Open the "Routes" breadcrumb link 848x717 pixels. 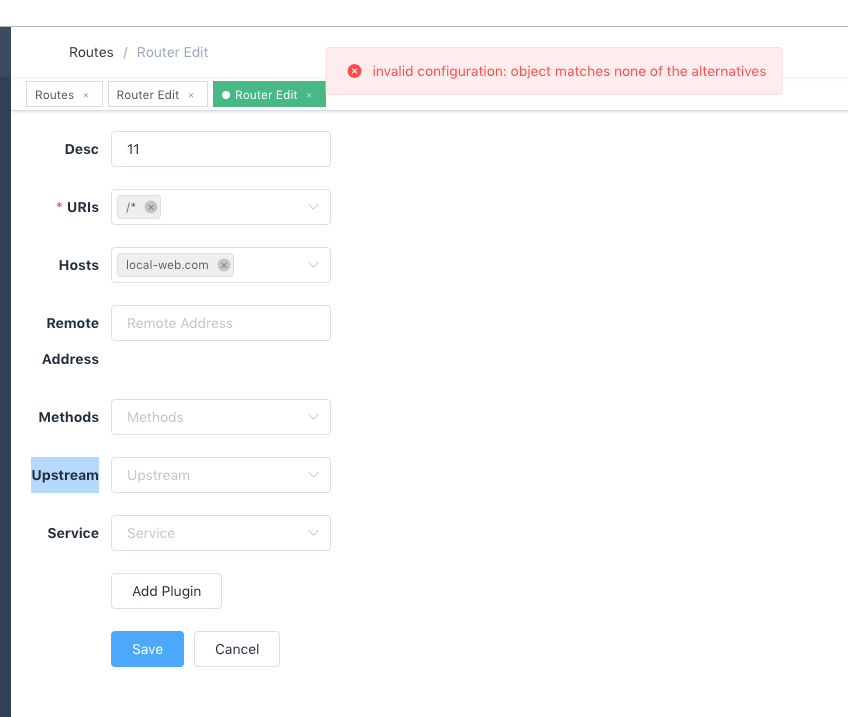click(91, 52)
